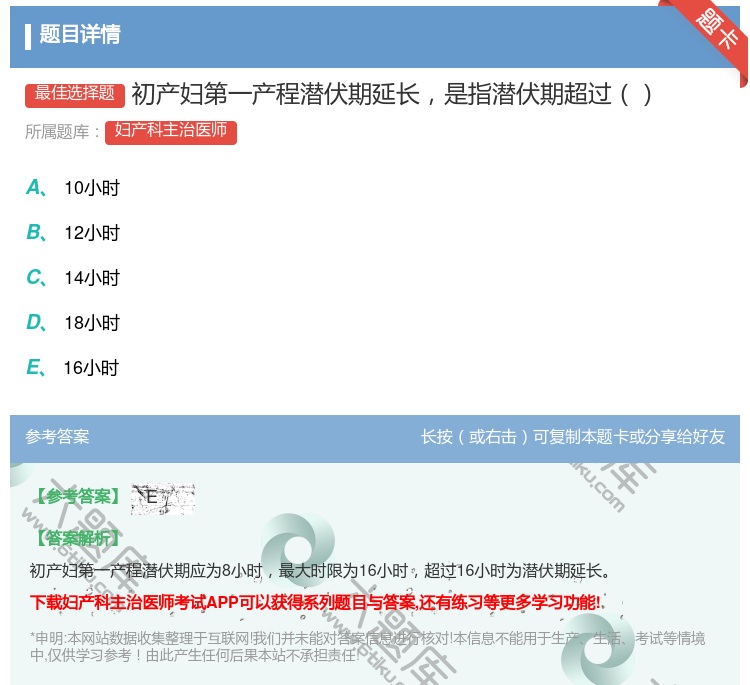
Task: Click the 所属题库 label
Action: (62, 132)
